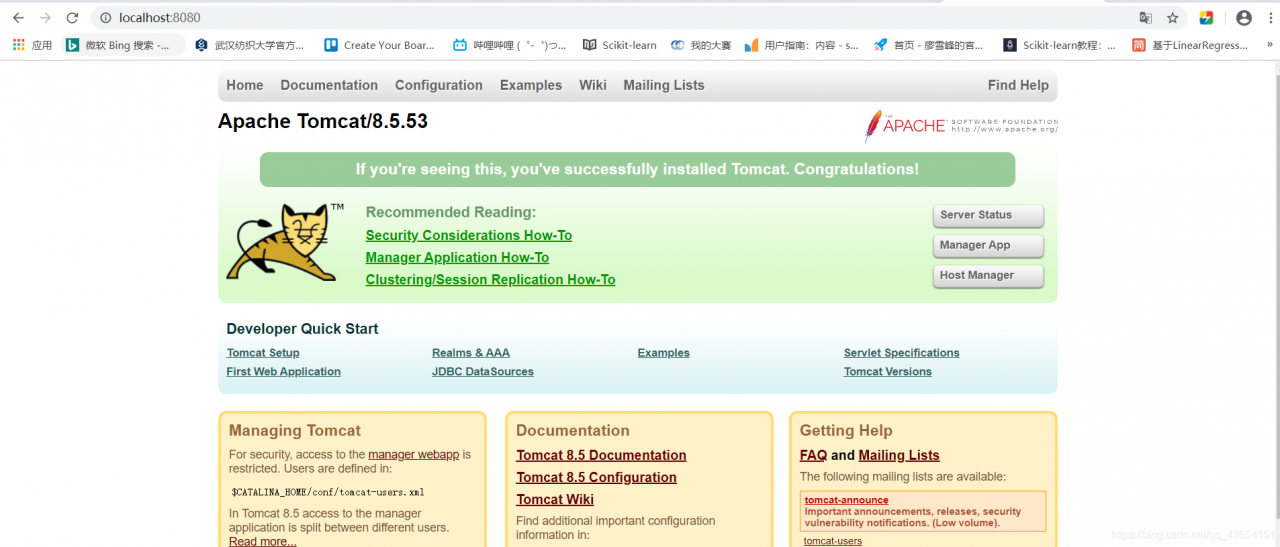Open the 基于LinearRegress bookmark
This screenshot has width=1280, height=547.
click(x=1190, y=45)
